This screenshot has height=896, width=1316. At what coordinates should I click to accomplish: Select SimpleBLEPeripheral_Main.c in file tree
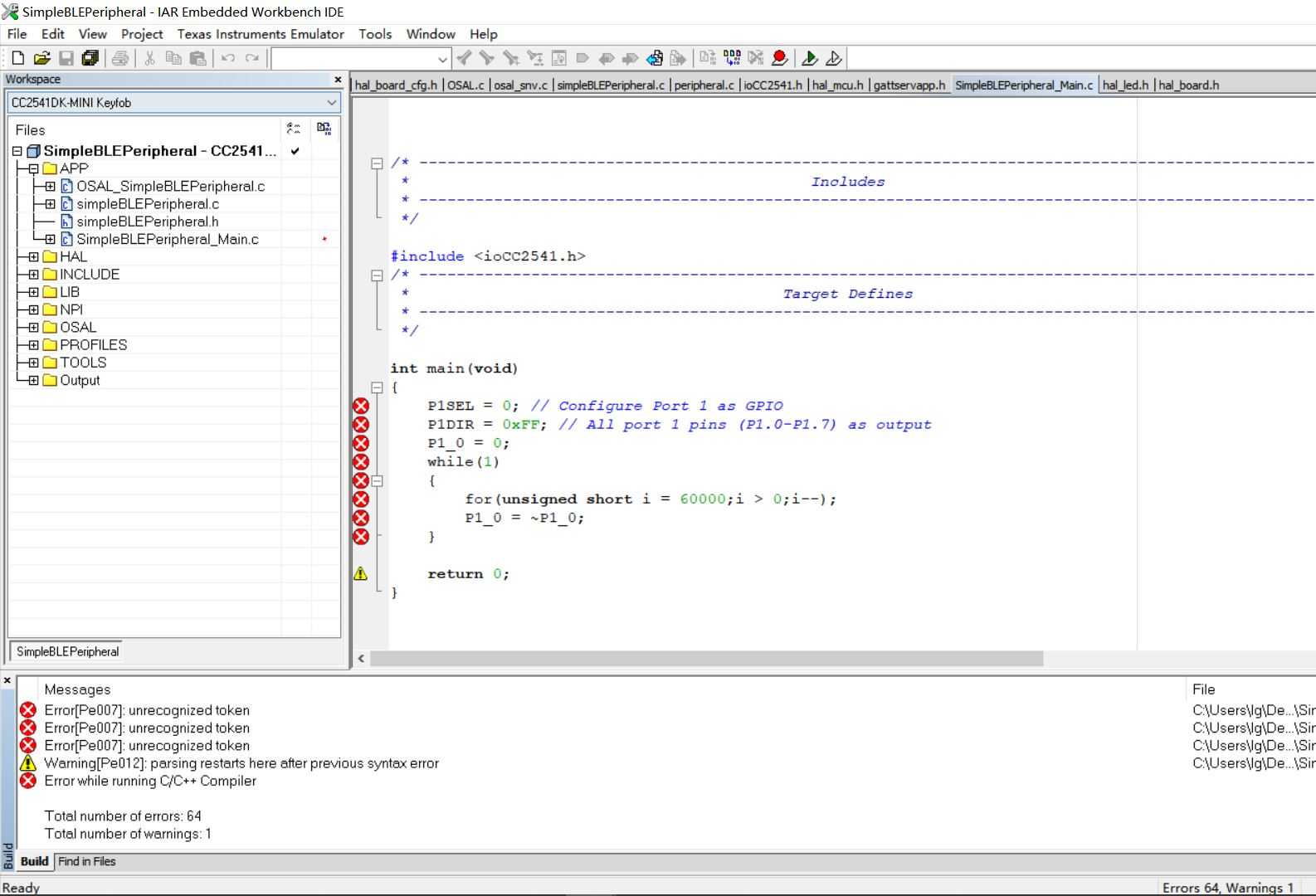click(x=168, y=239)
